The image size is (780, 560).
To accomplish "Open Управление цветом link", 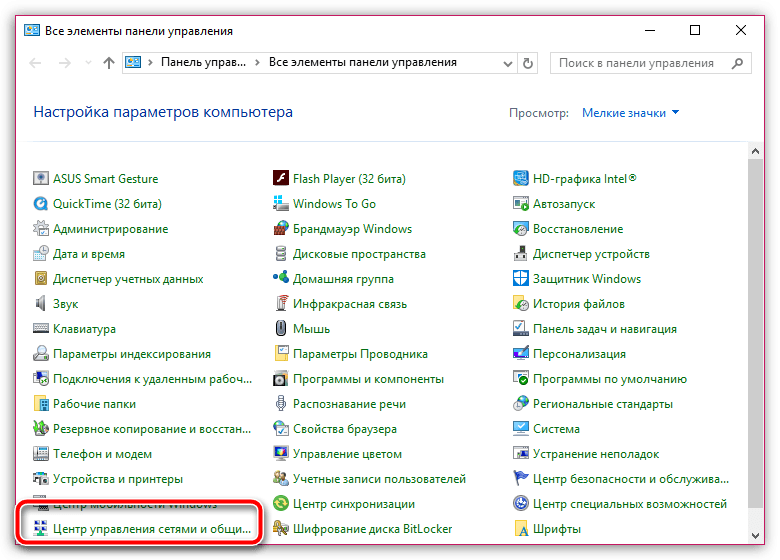I will click(x=347, y=454).
